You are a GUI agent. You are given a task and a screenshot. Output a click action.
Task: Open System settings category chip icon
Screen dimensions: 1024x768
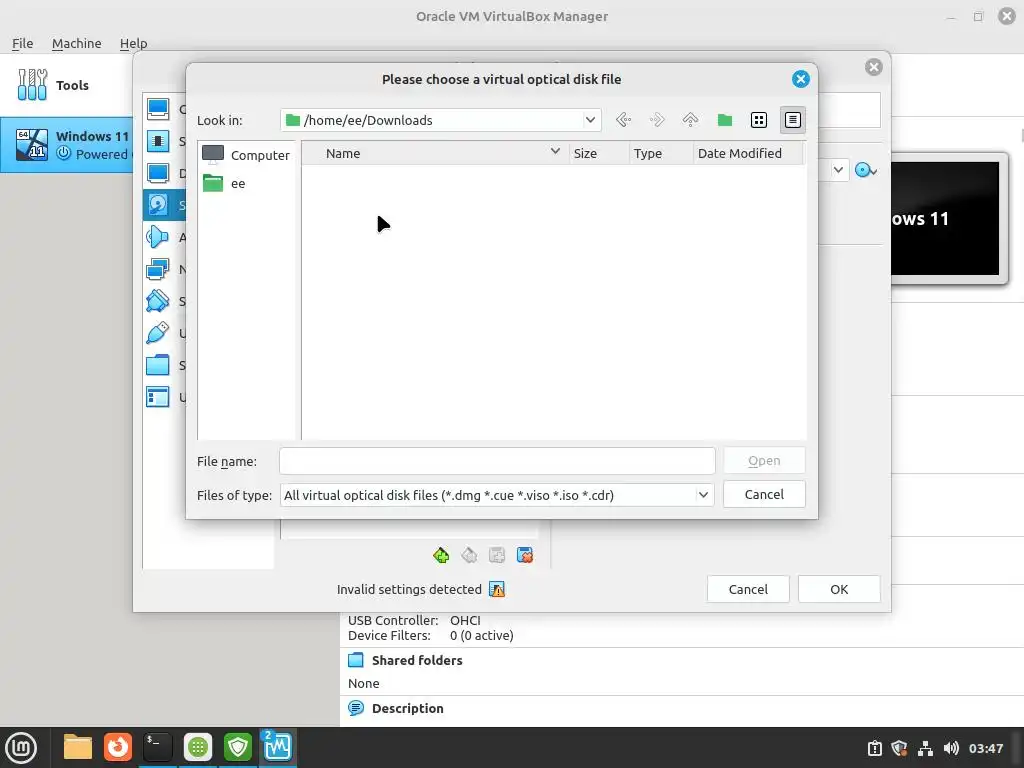(158, 141)
